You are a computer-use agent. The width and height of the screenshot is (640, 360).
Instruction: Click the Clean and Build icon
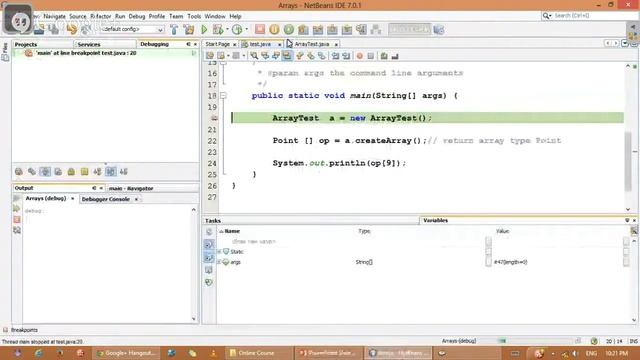(189, 29)
